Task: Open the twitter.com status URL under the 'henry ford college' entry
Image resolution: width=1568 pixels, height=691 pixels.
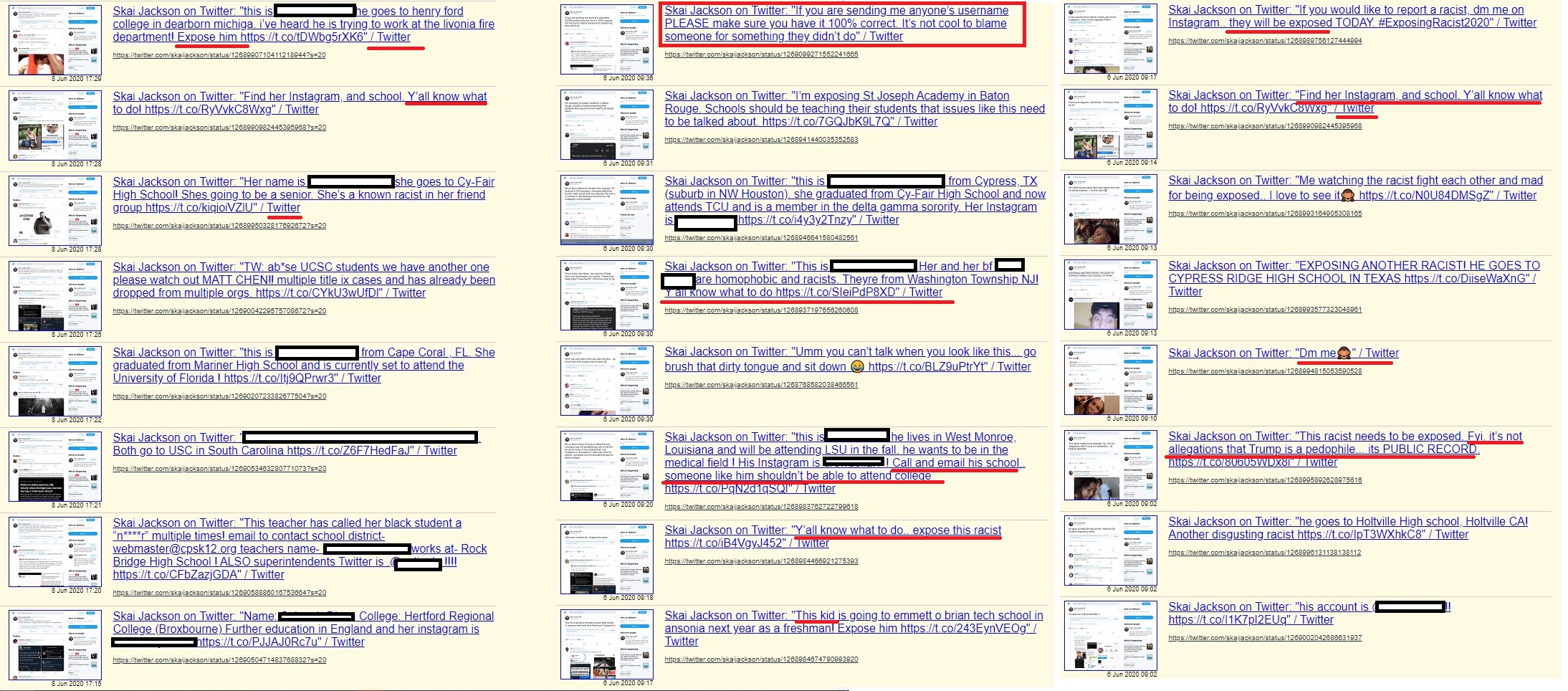Action: (x=219, y=55)
